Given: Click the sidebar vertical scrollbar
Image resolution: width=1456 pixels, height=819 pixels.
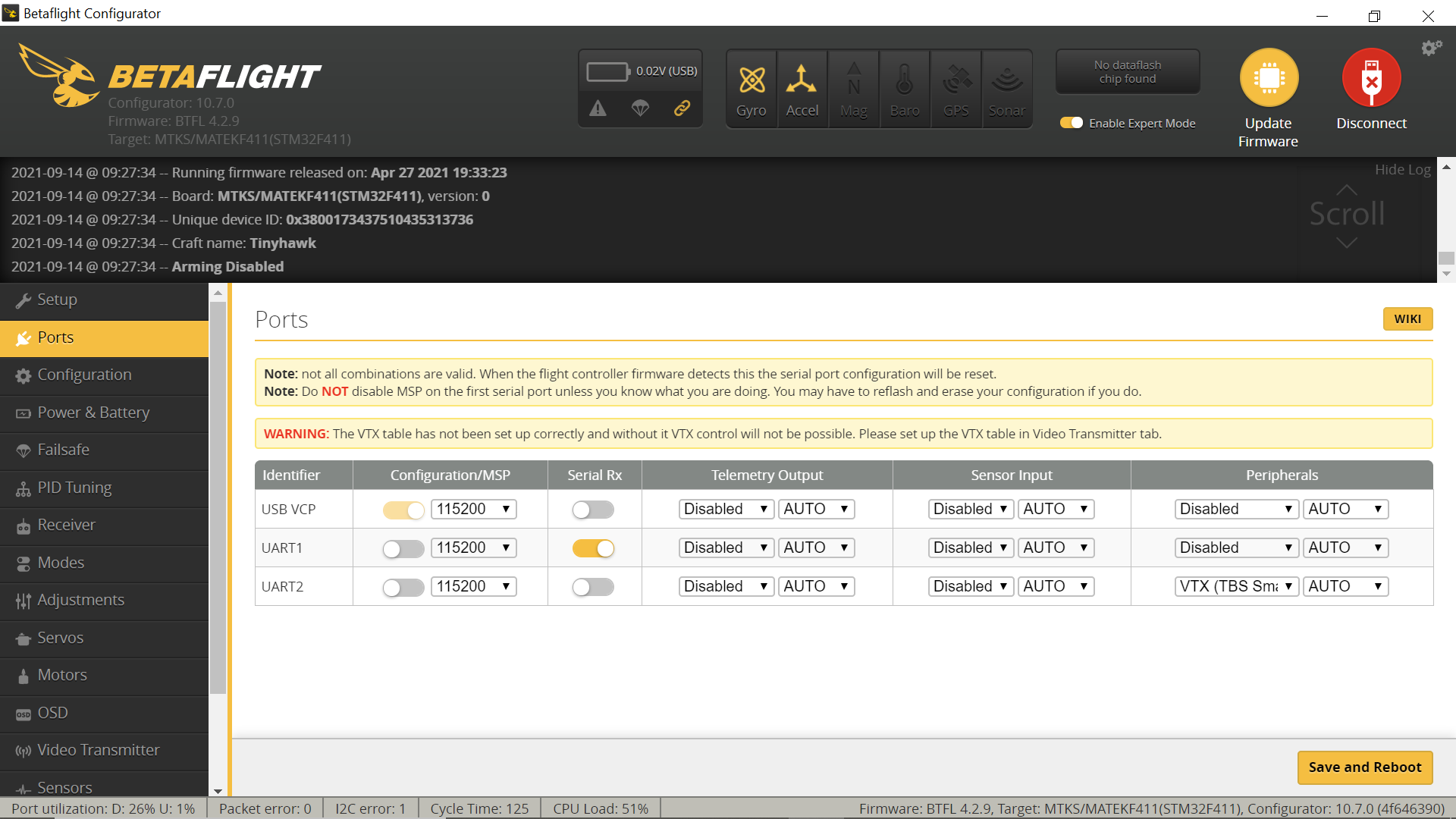Looking at the screenshot, I should [x=218, y=497].
